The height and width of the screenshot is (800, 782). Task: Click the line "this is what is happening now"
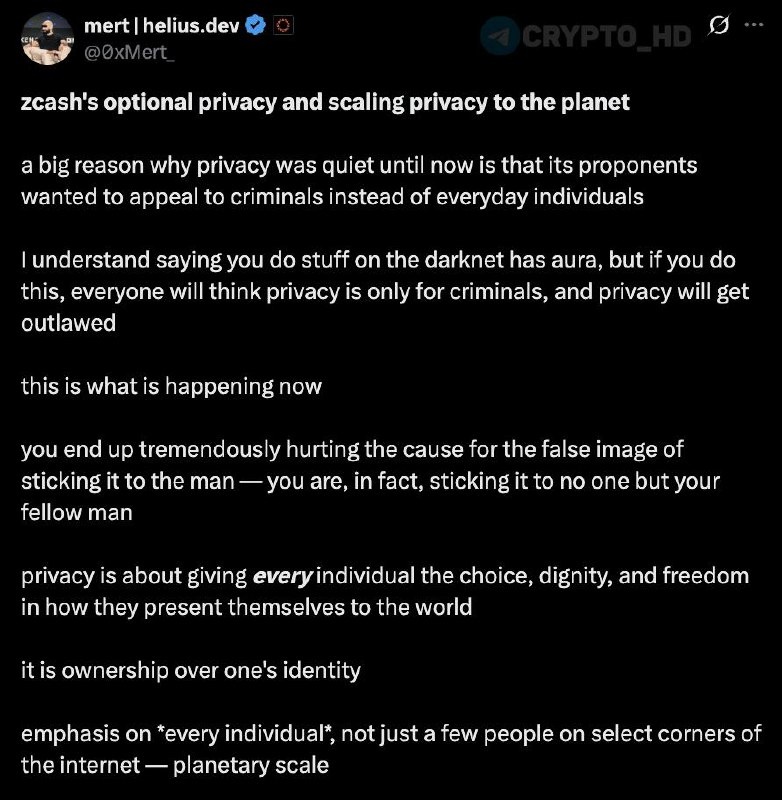coord(171,386)
